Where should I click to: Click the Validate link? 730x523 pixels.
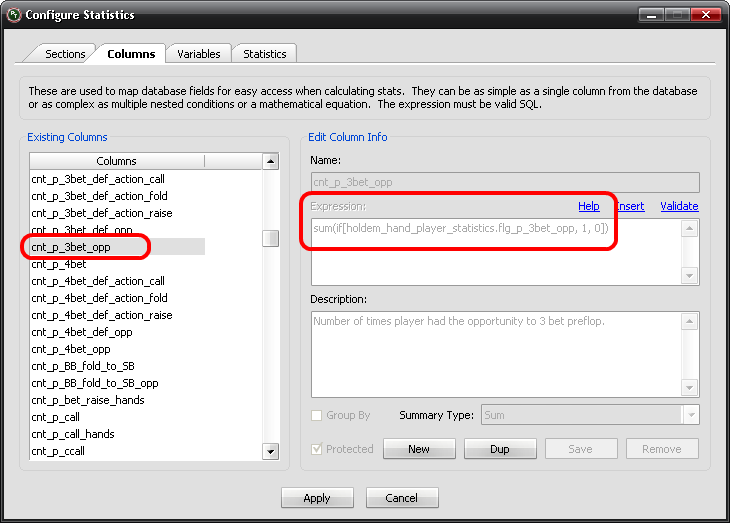point(679,206)
